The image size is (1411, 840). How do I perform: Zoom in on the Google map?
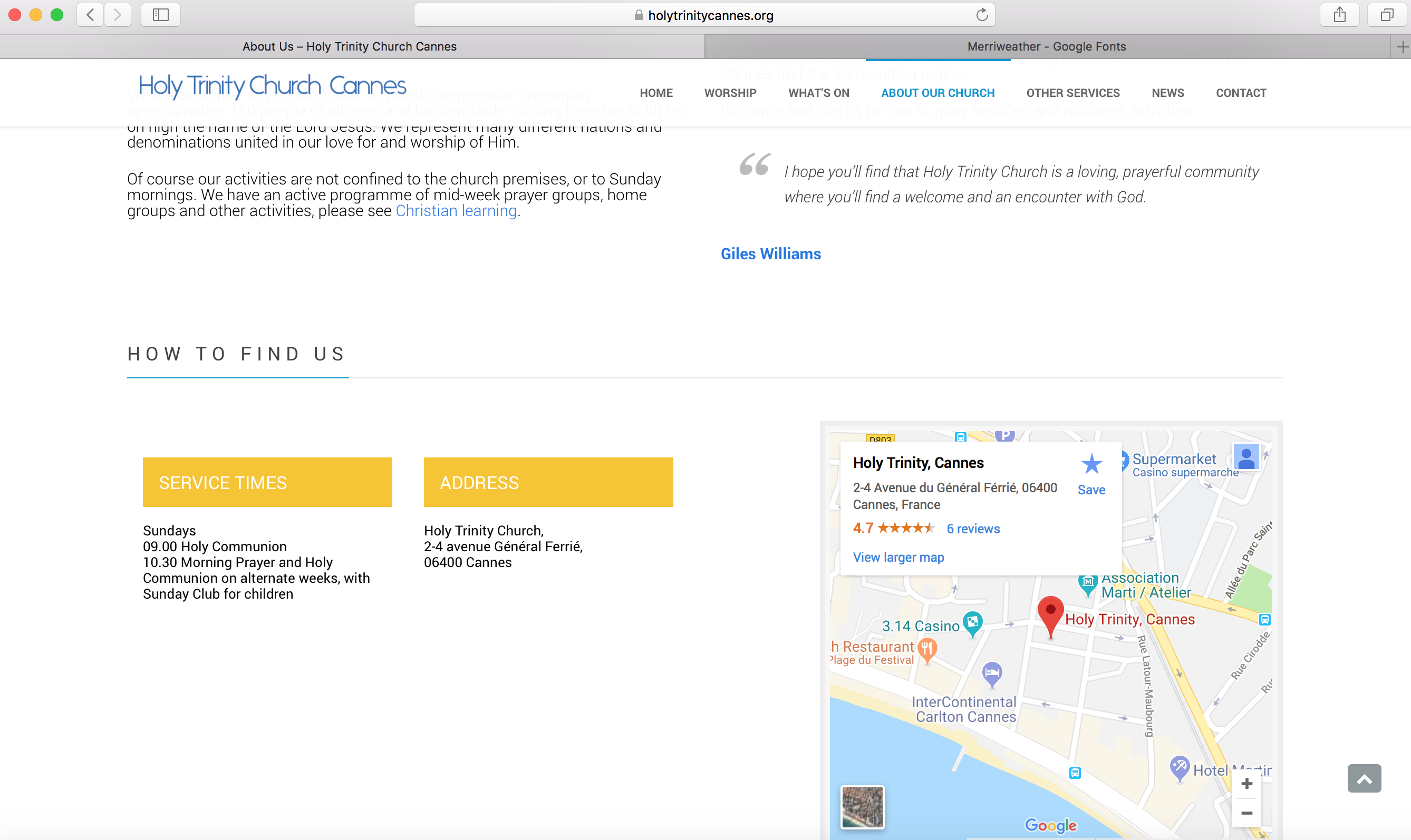(1246, 784)
